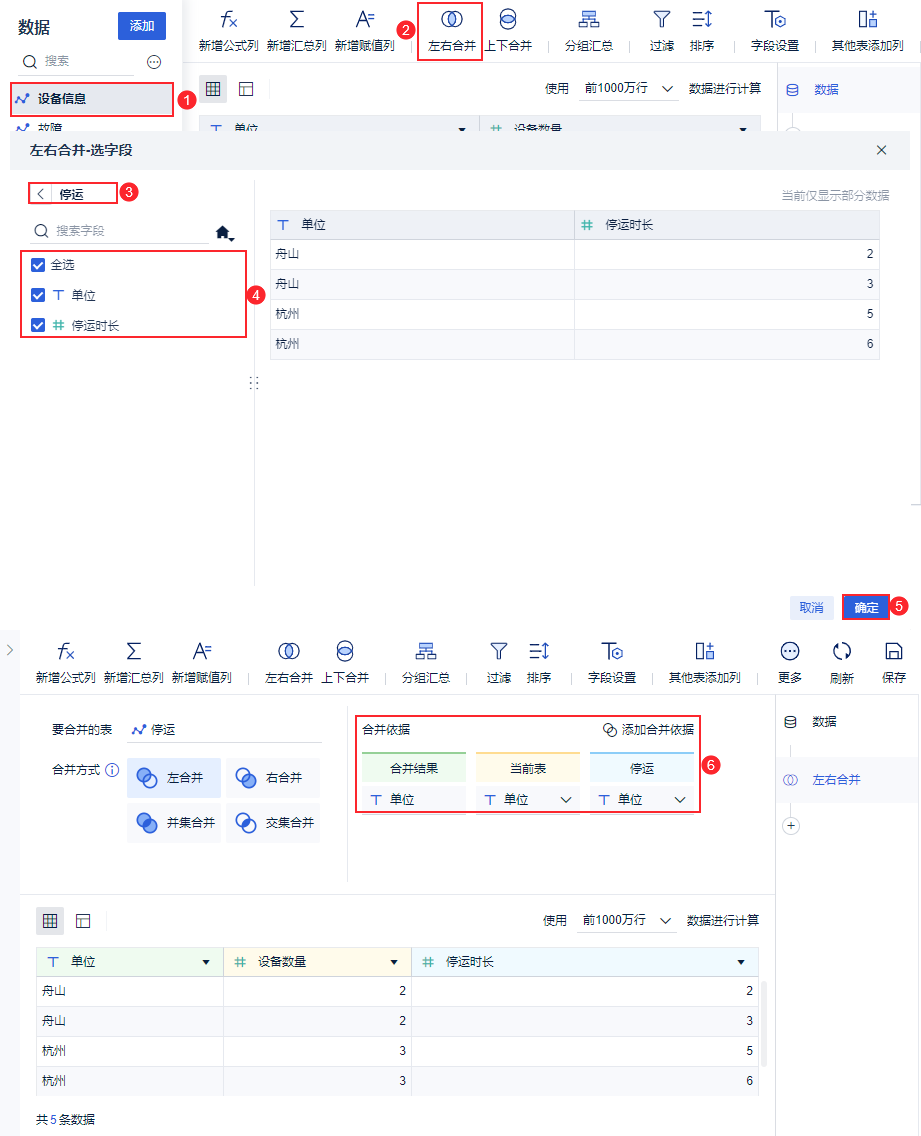
Task: Click the 刷新 refresh icon
Action: 841,651
